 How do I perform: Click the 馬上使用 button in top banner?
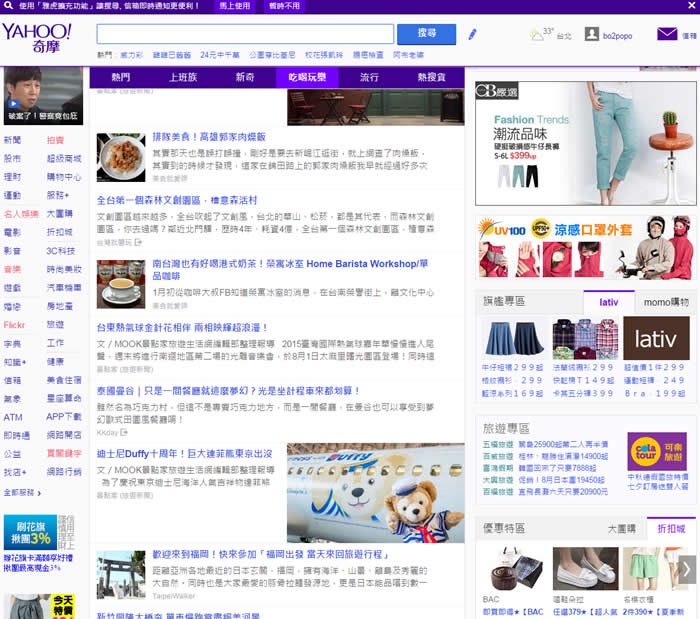[x=235, y=6]
